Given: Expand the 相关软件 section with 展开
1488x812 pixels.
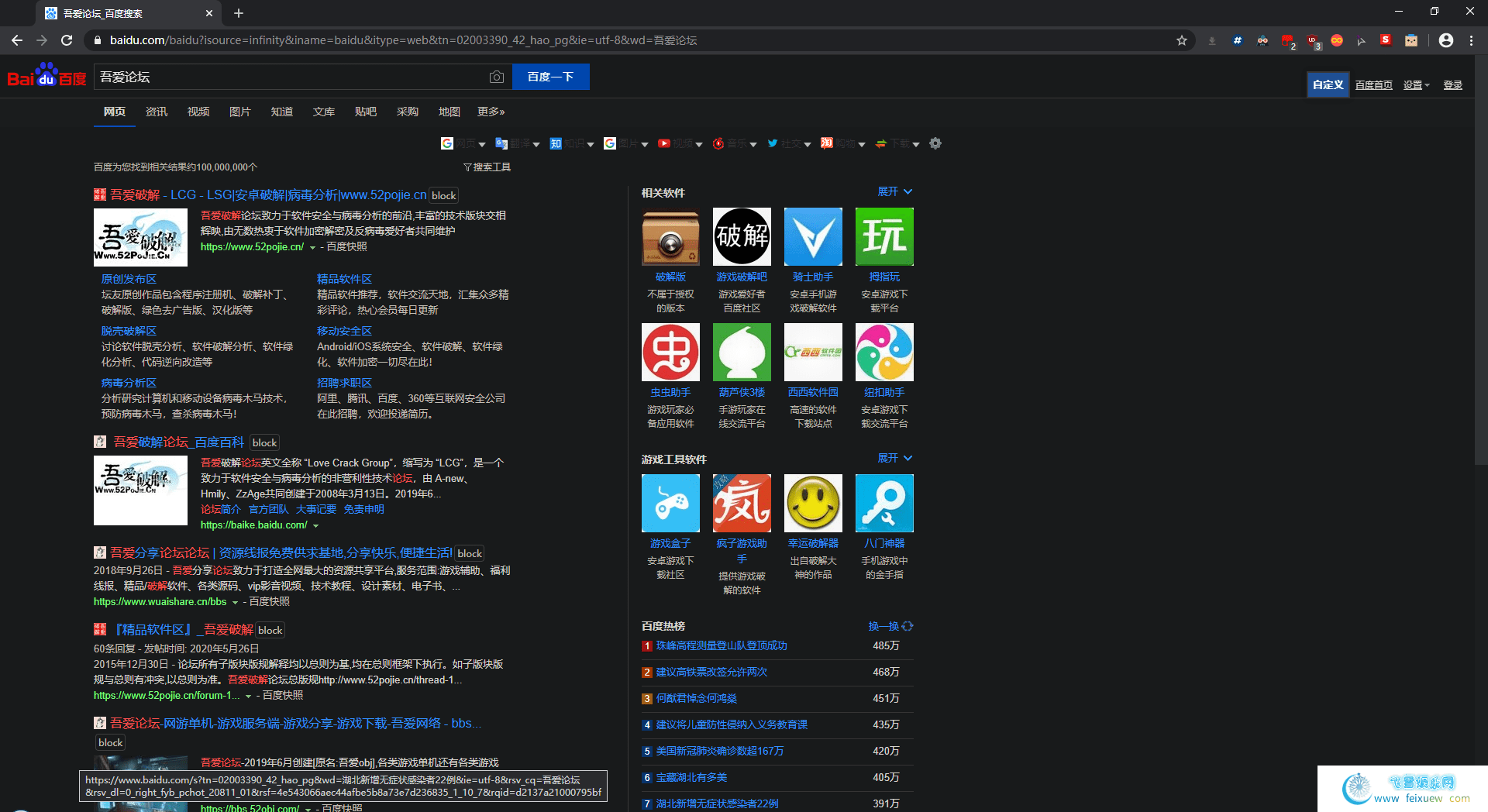Looking at the screenshot, I should [894, 191].
